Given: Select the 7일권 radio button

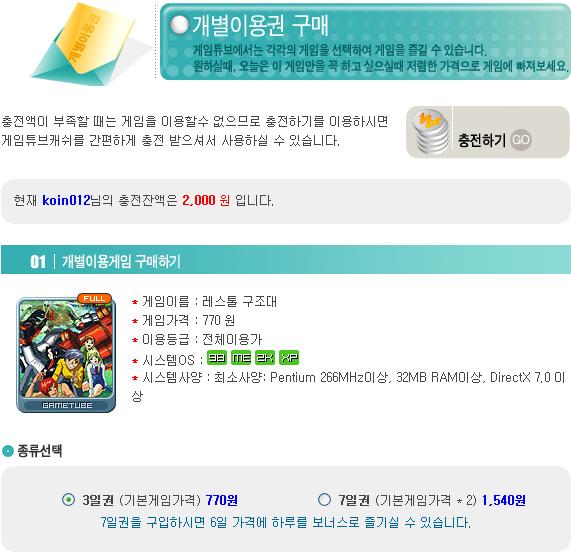Looking at the screenshot, I should click(x=324, y=499).
